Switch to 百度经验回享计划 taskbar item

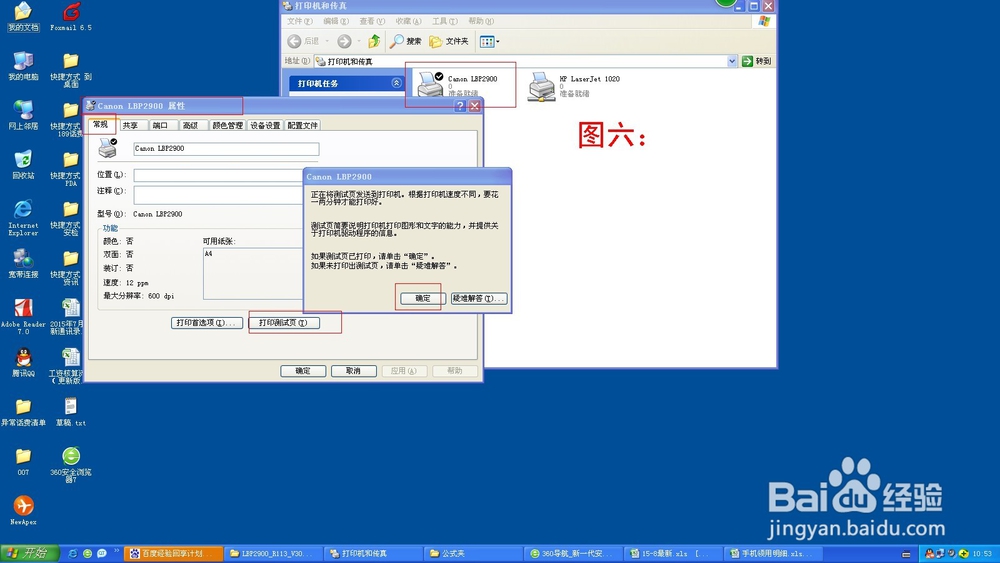pyautogui.click(x=174, y=553)
